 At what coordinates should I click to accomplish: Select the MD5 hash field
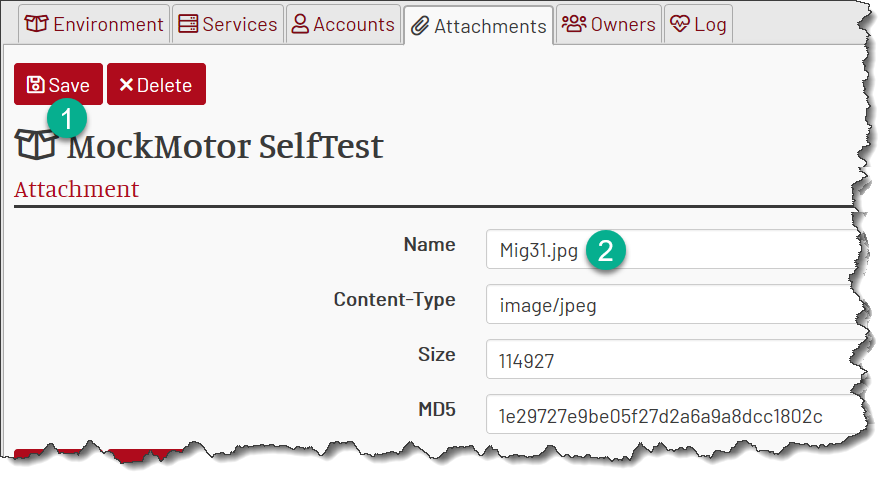[x=673, y=414]
